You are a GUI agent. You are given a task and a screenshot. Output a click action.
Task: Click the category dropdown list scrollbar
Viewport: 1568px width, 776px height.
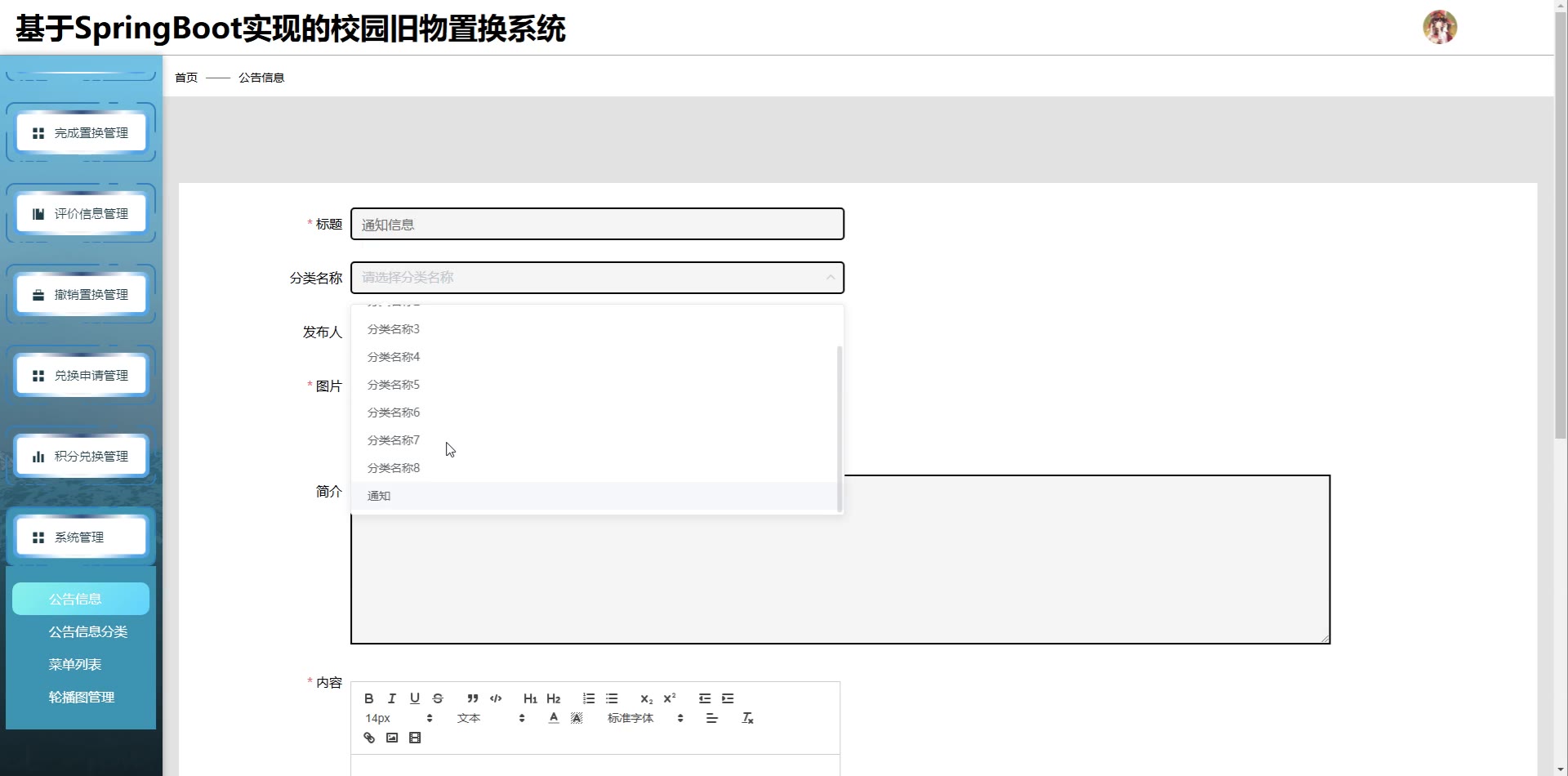pyautogui.click(x=840, y=429)
